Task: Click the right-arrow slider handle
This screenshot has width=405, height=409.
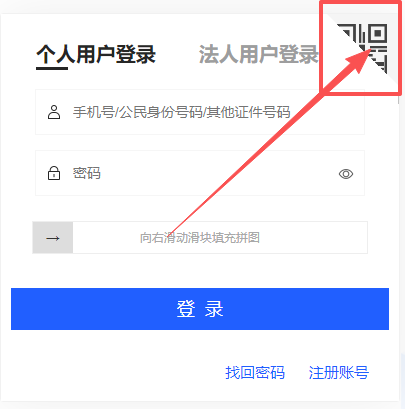Action: [53, 238]
